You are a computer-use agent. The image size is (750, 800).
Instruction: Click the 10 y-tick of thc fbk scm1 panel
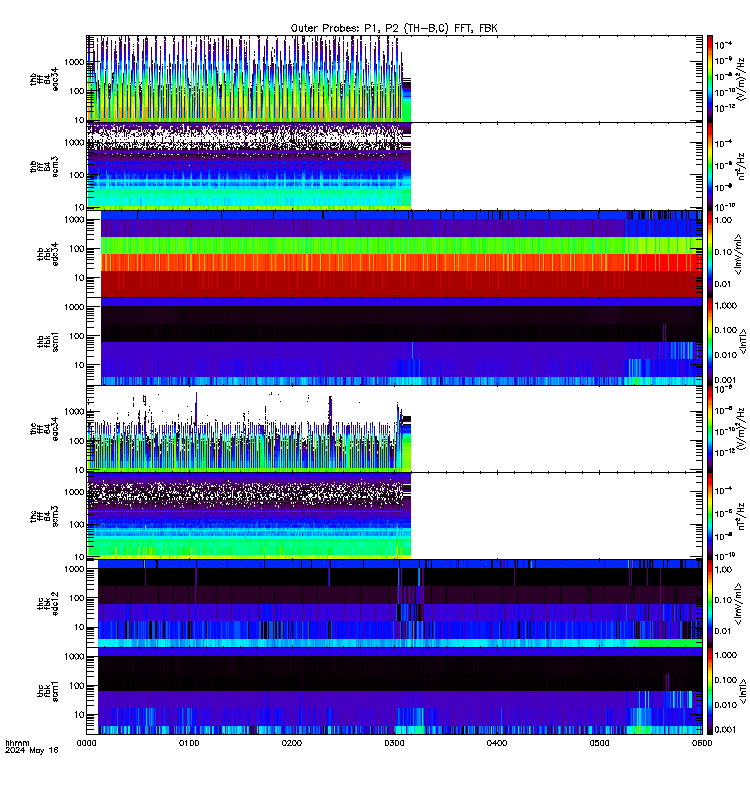(x=80, y=715)
